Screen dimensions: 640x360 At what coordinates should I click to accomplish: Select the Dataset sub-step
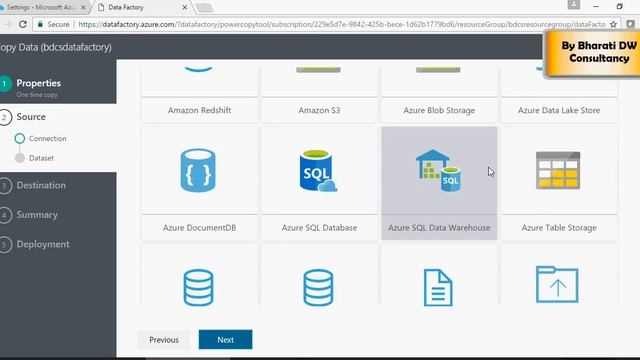41,158
